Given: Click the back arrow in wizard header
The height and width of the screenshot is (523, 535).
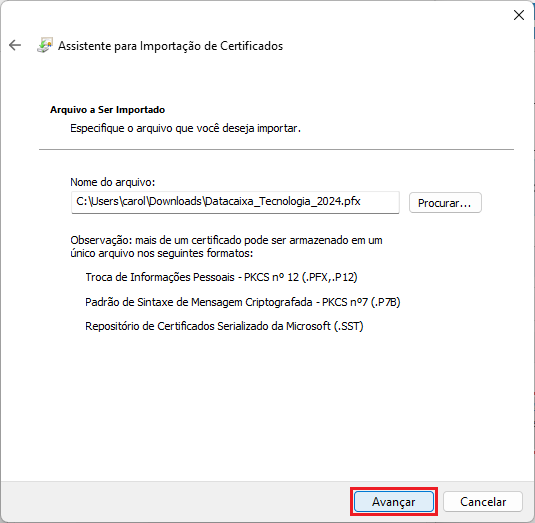Looking at the screenshot, I should (x=15, y=45).
